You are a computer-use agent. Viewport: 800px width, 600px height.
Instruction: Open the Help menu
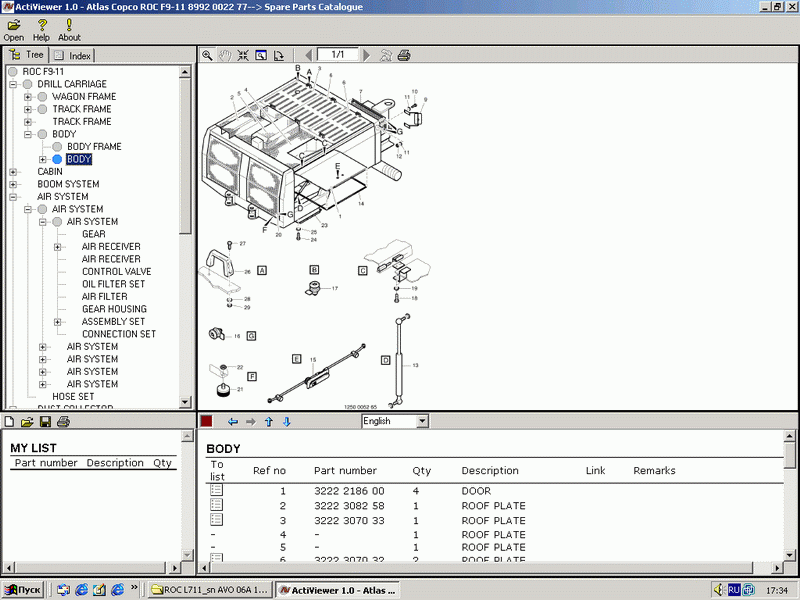point(41,30)
